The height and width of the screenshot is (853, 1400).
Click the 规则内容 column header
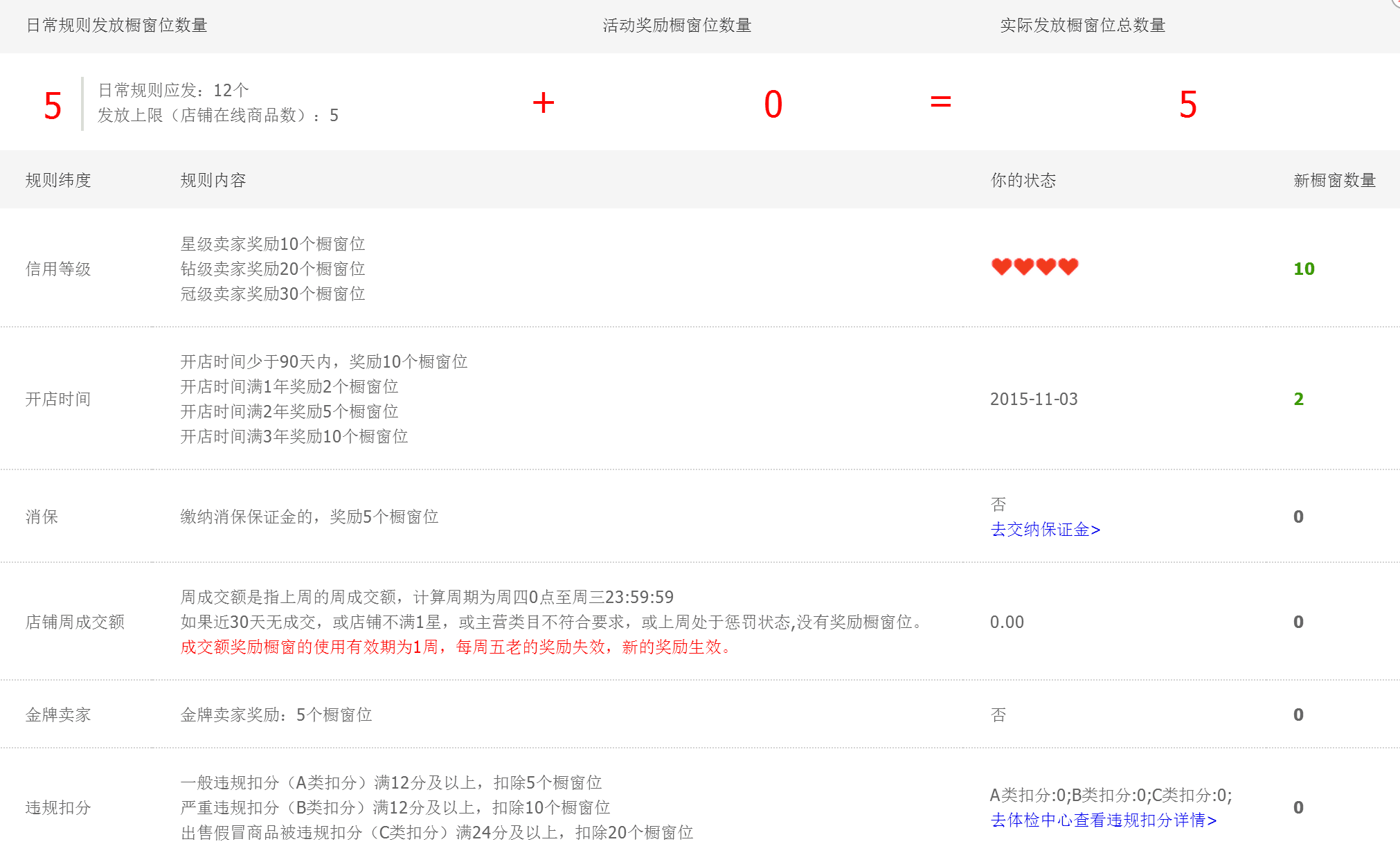coord(213,181)
